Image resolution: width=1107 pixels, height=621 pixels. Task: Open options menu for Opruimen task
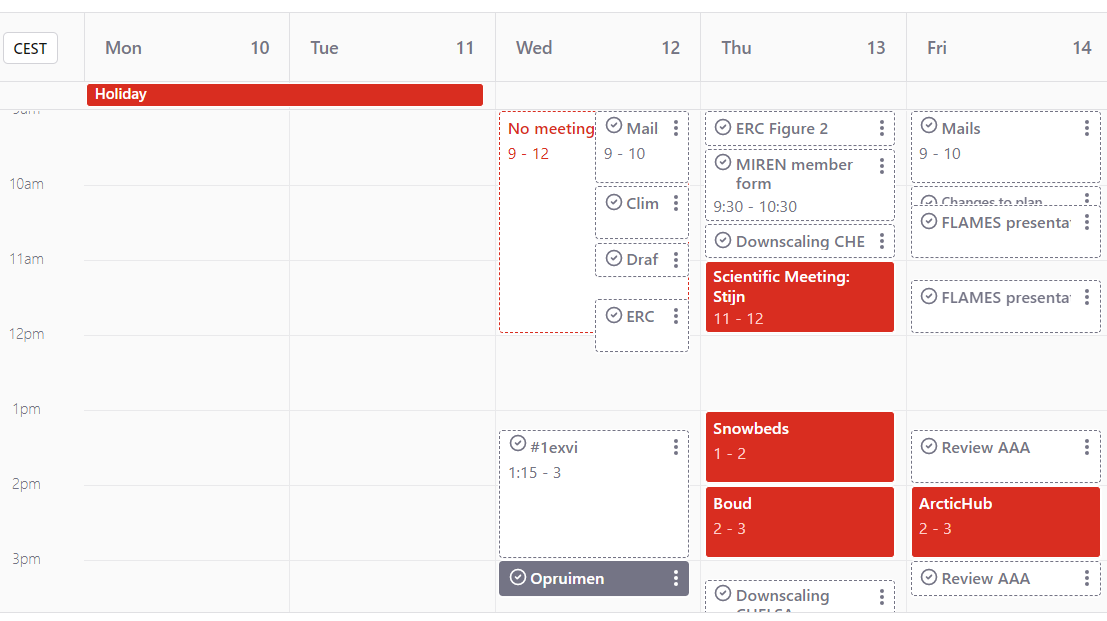676,578
